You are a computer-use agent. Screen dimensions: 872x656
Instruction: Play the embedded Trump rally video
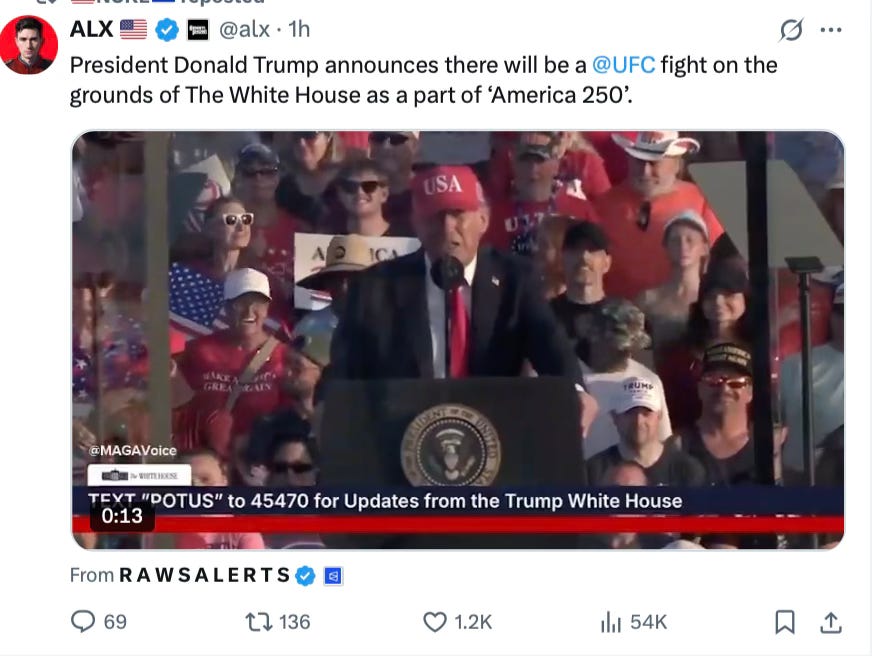pos(458,340)
